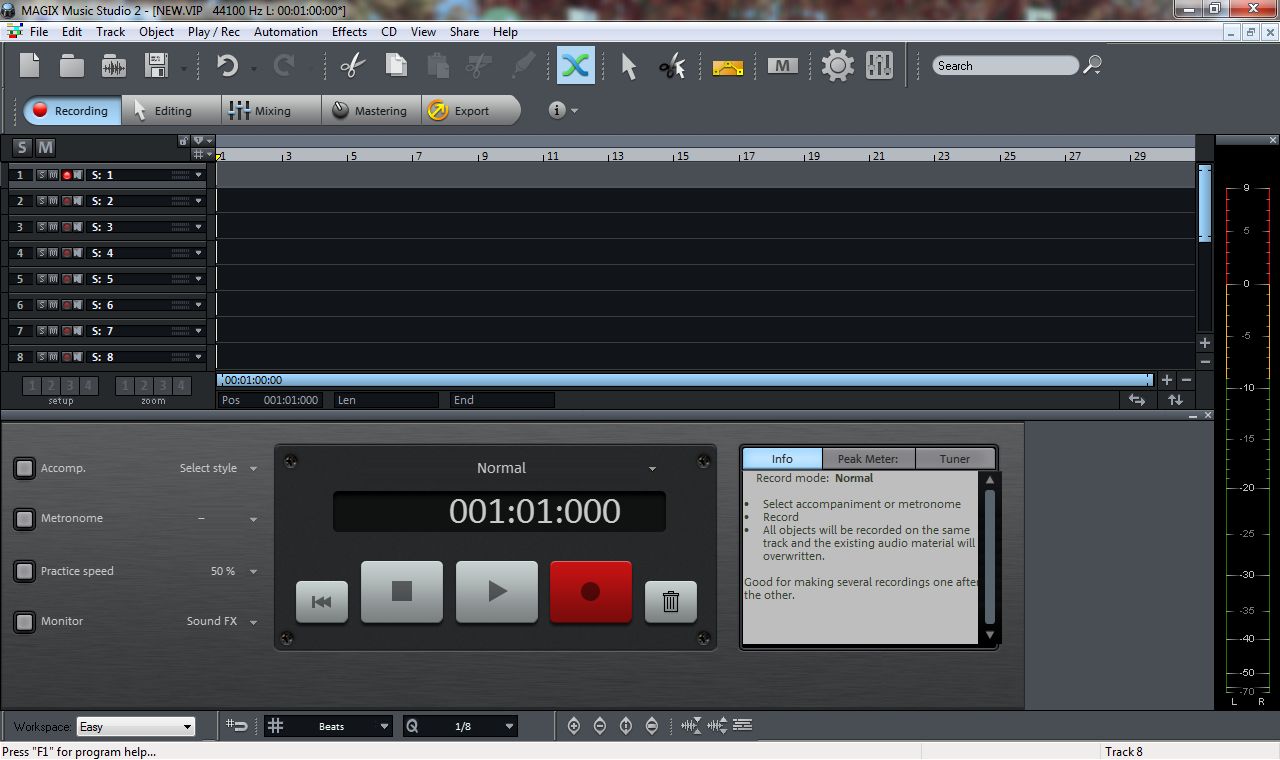Viewport: 1280px width, 760px height.
Task: Open the mixer M toolbar icon
Action: coord(782,66)
